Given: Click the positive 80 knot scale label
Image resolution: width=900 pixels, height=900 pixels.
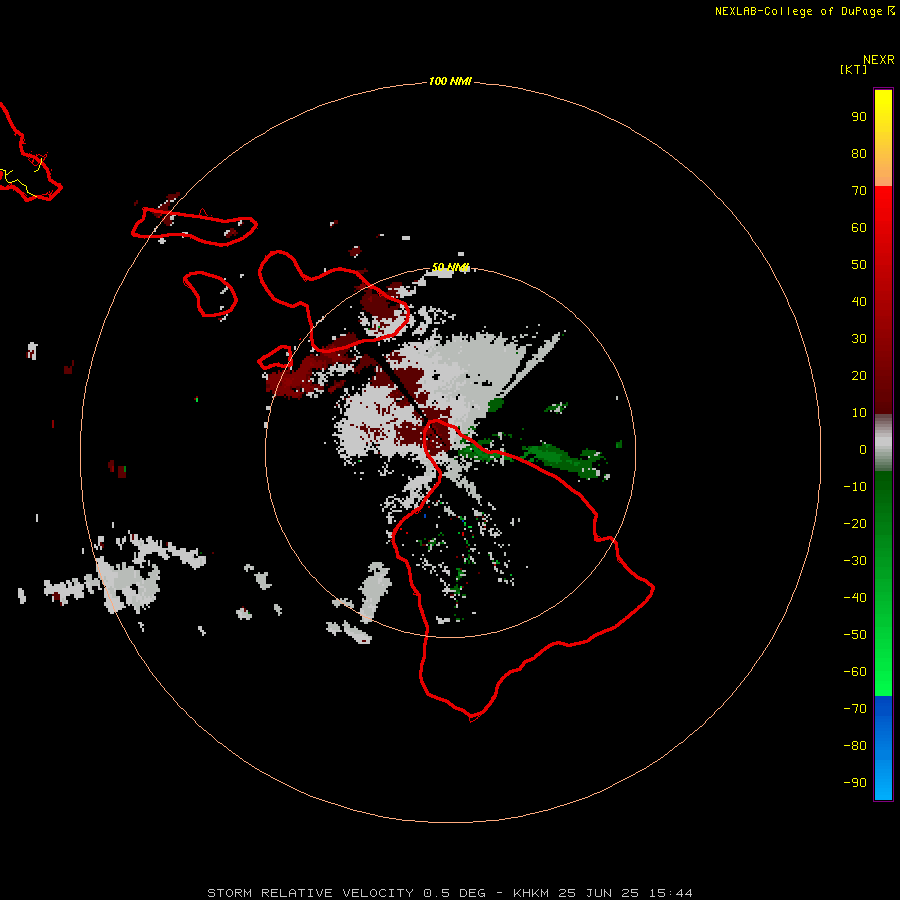Looking at the screenshot, I should [x=859, y=154].
